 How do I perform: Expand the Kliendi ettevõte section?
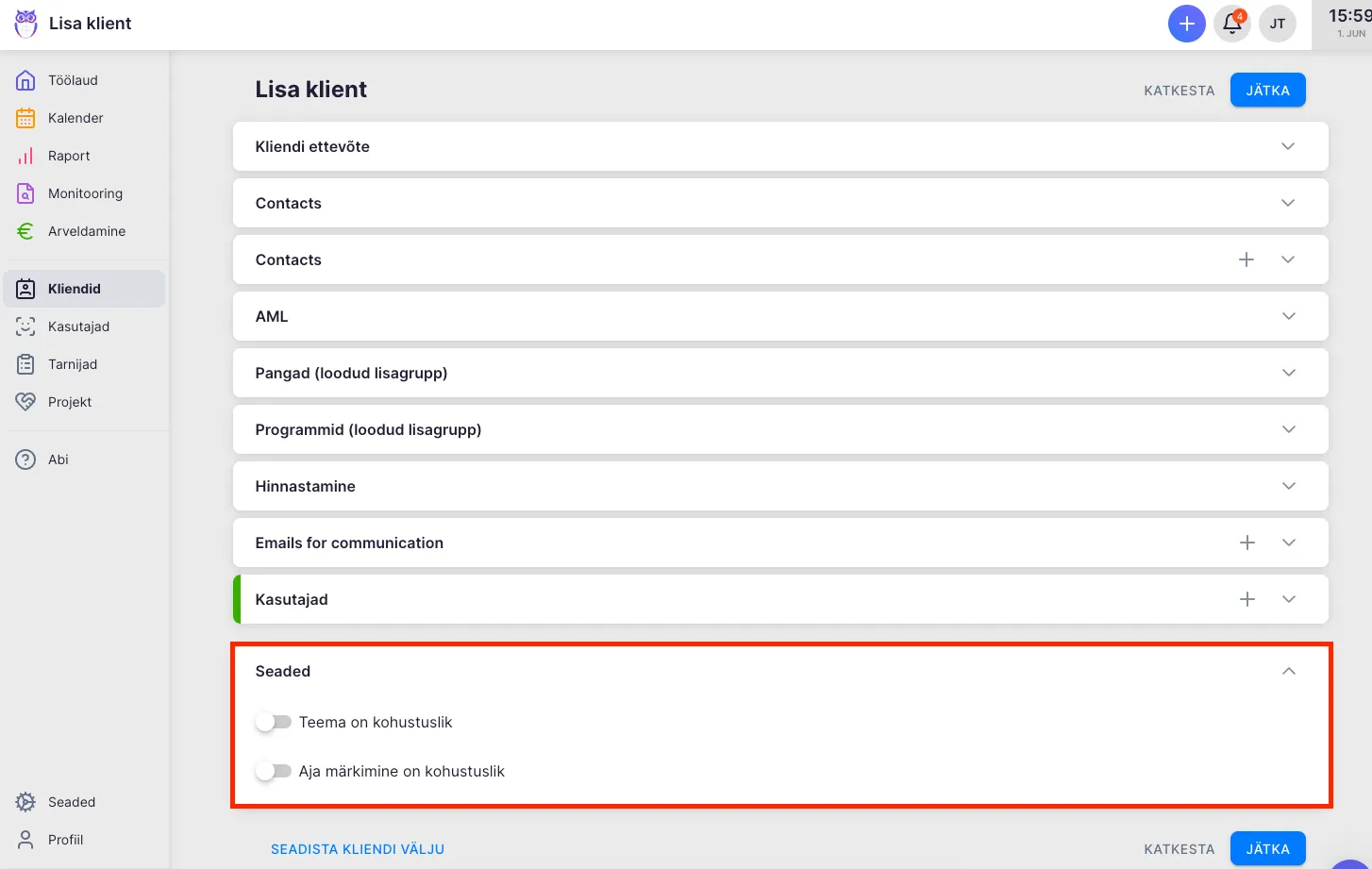pyautogui.click(x=1288, y=146)
